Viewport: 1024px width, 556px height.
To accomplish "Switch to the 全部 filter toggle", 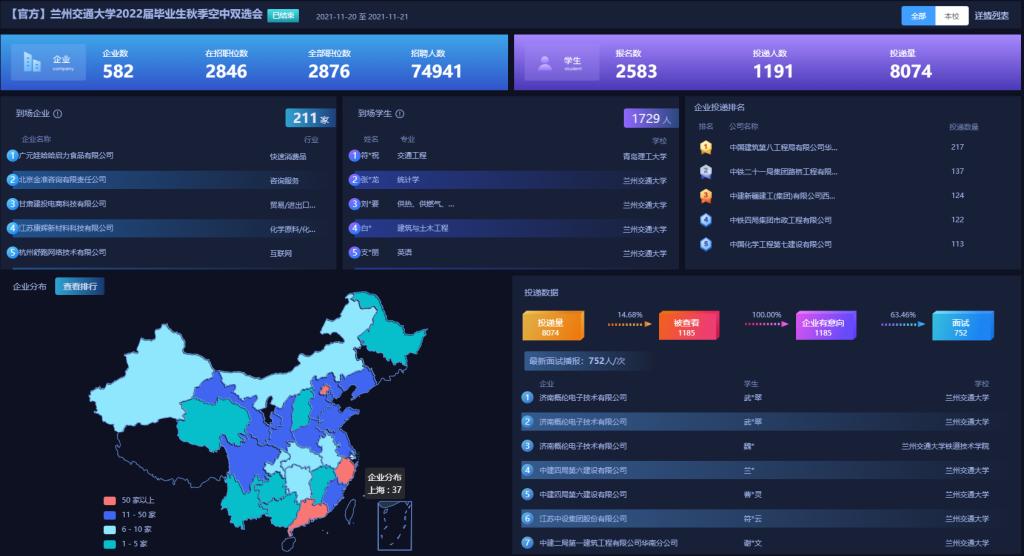I will click(x=918, y=16).
